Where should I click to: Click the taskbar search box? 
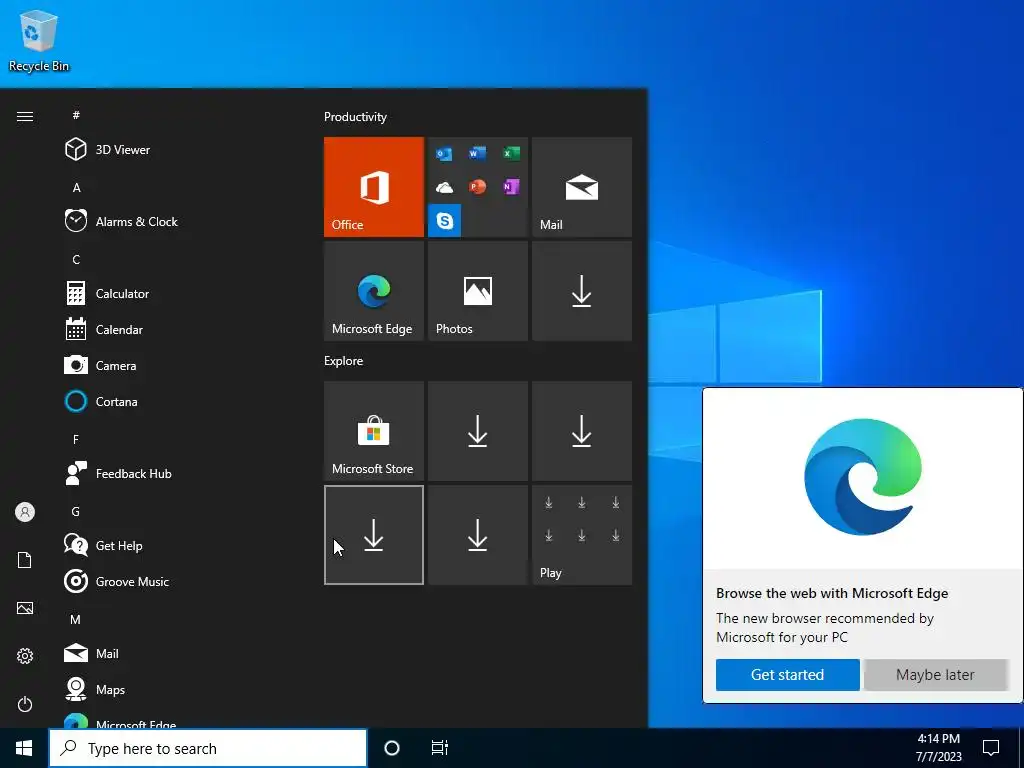tap(208, 748)
